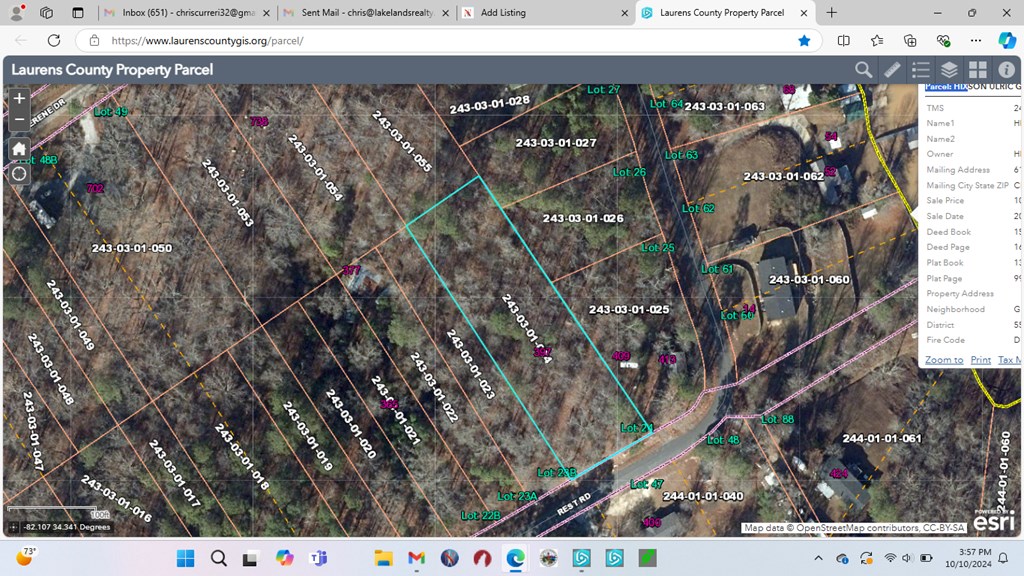The image size is (1024, 576).
Task: Open the map search tool
Action: pos(863,70)
